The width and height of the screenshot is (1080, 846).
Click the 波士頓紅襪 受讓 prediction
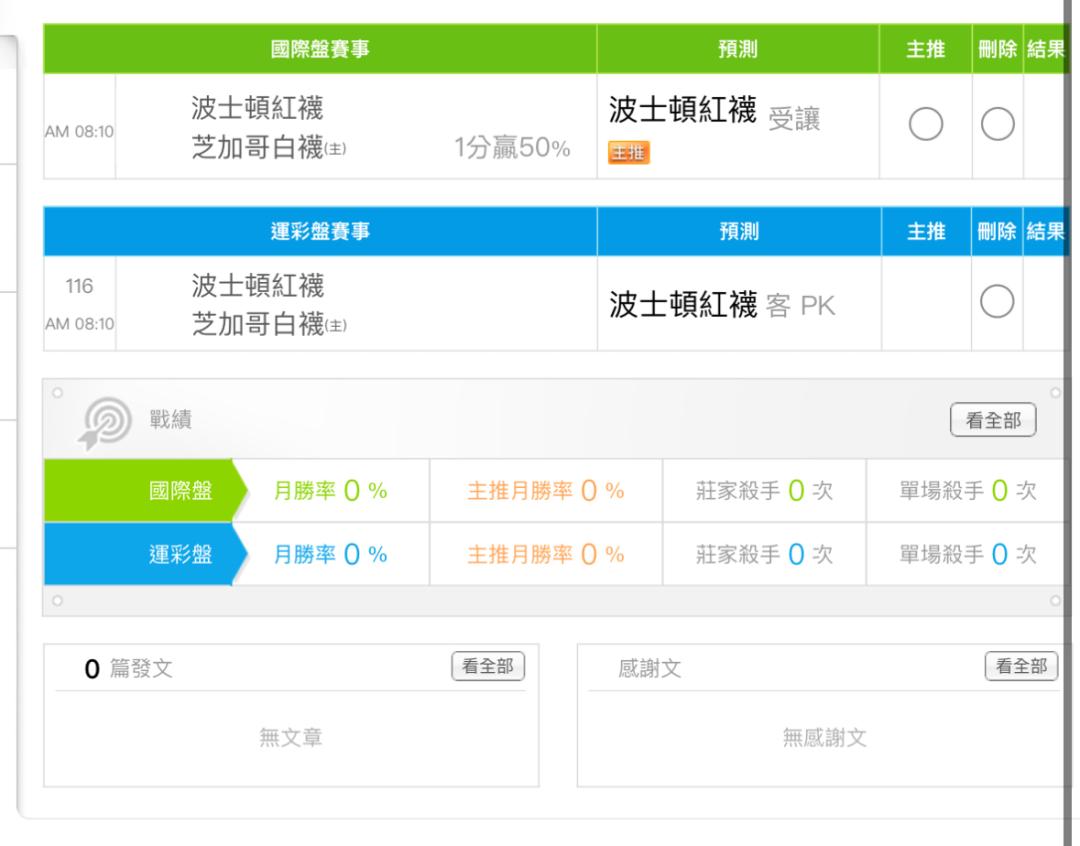[714, 112]
